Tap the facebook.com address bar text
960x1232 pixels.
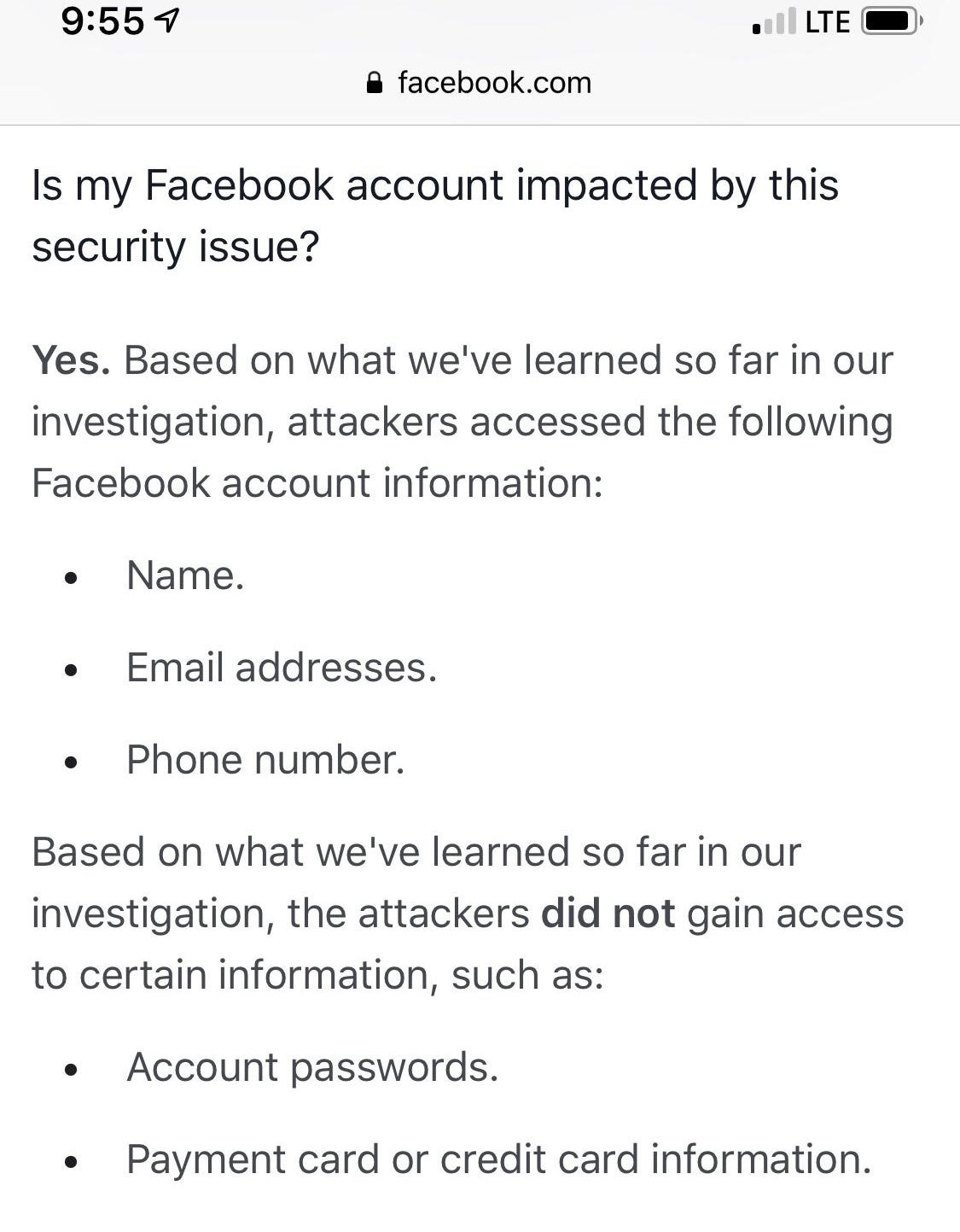[x=494, y=83]
